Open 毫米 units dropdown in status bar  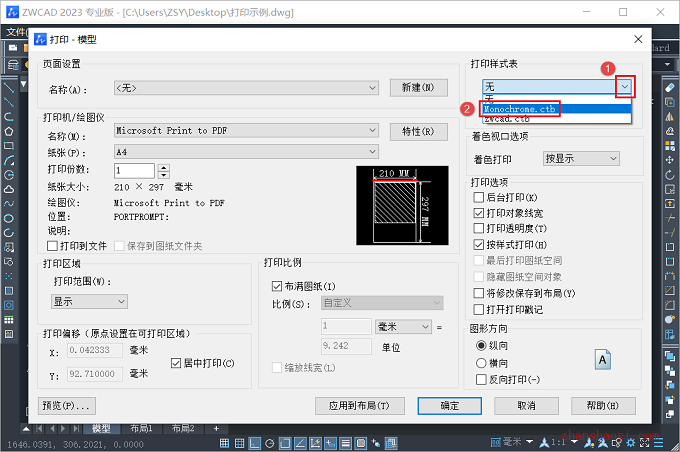point(530,442)
